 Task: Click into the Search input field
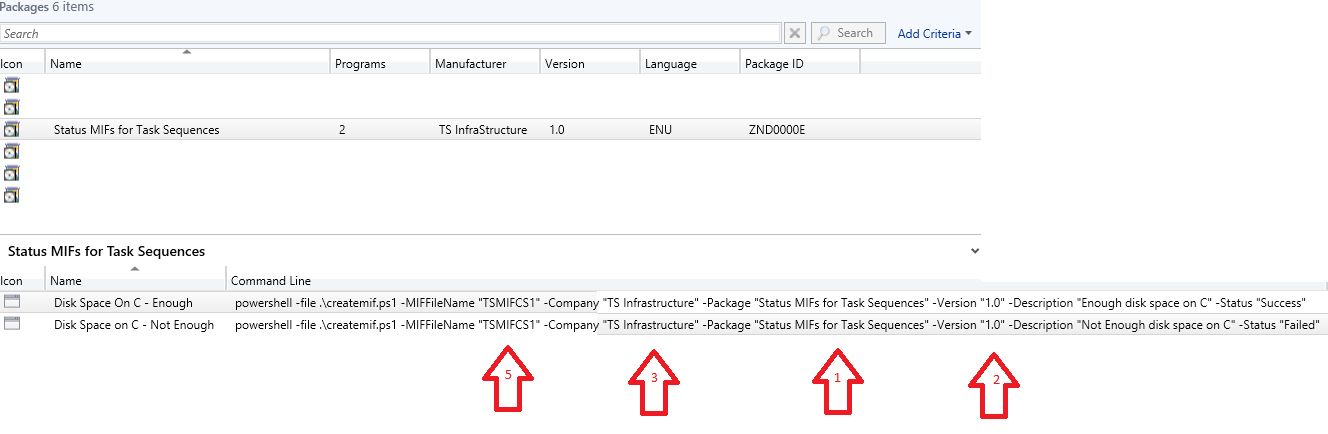(390, 33)
